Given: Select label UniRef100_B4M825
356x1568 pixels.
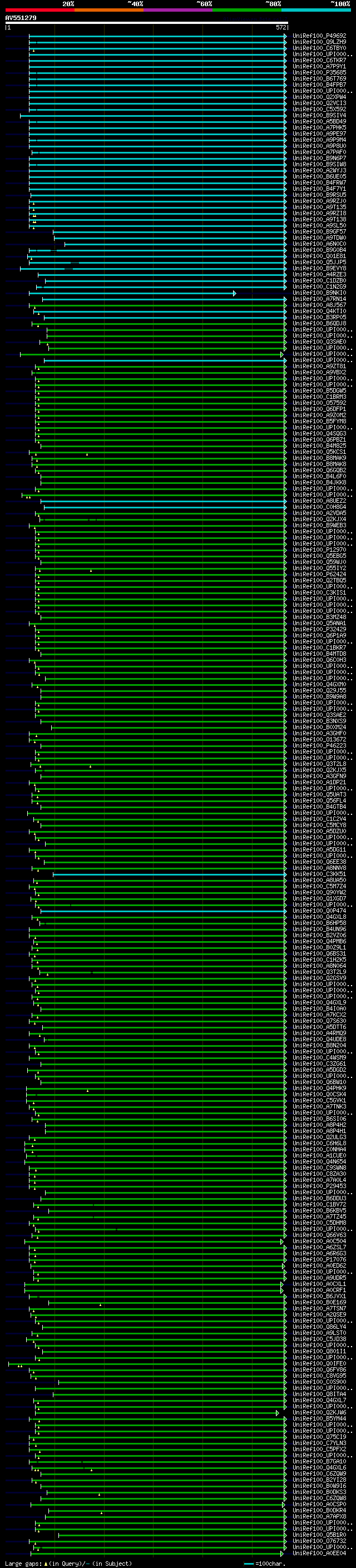Looking at the screenshot, I should click(x=319, y=446).
